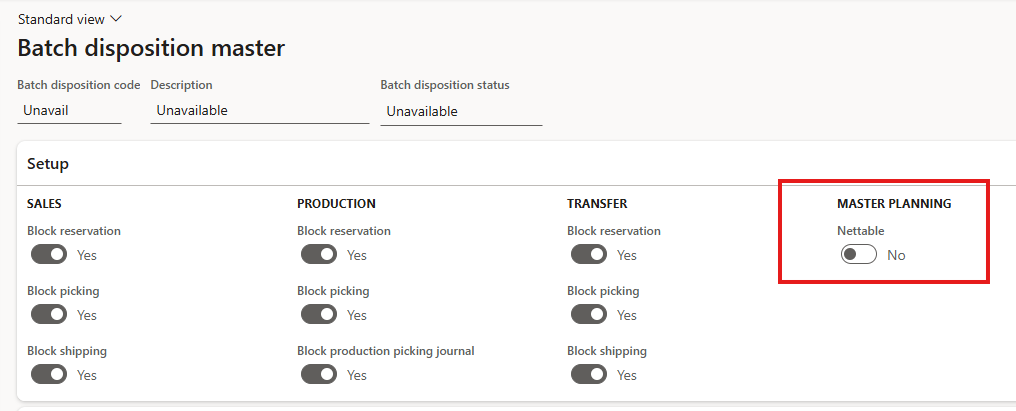Image resolution: width=1016 pixels, height=411 pixels.
Task: Turn off Transfer Block shipping
Action: pos(589,375)
